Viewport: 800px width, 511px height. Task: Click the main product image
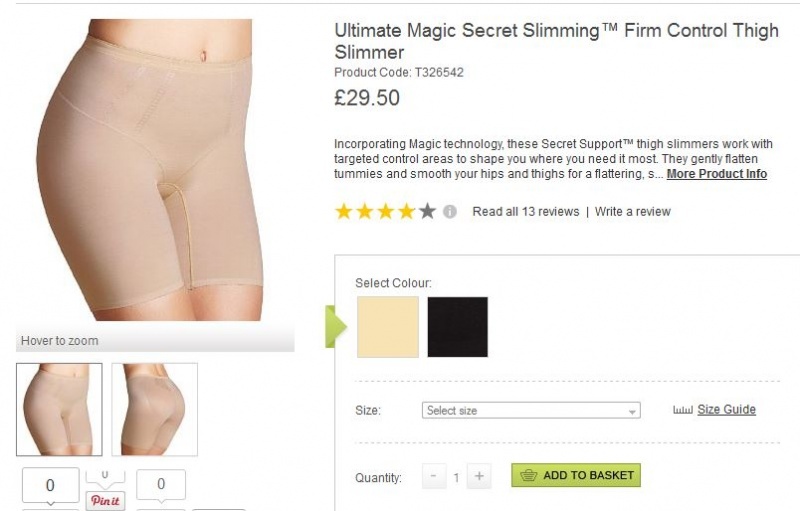(150, 170)
